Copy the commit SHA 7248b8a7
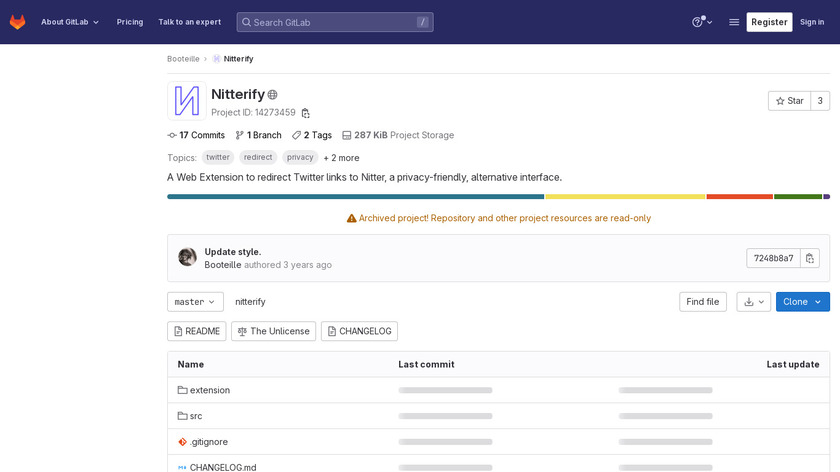 [810, 258]
